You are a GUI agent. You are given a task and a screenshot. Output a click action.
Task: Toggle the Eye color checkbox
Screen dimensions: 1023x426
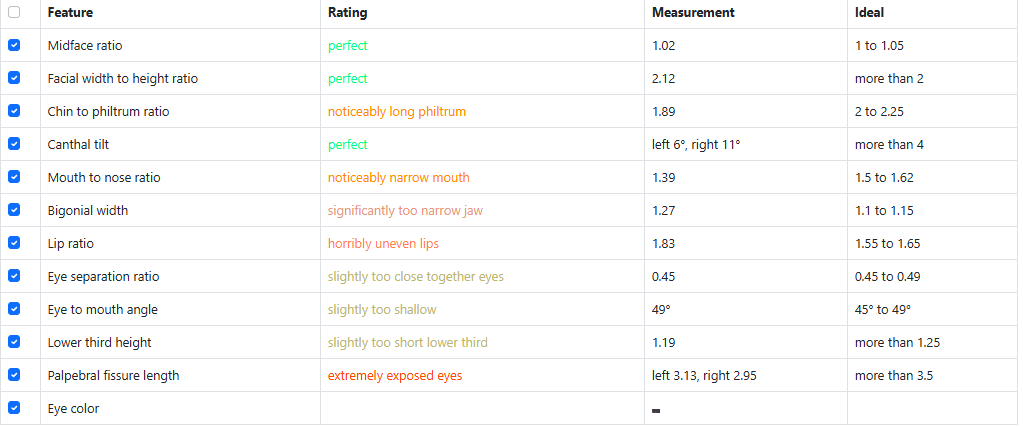(x=14, y=409)
